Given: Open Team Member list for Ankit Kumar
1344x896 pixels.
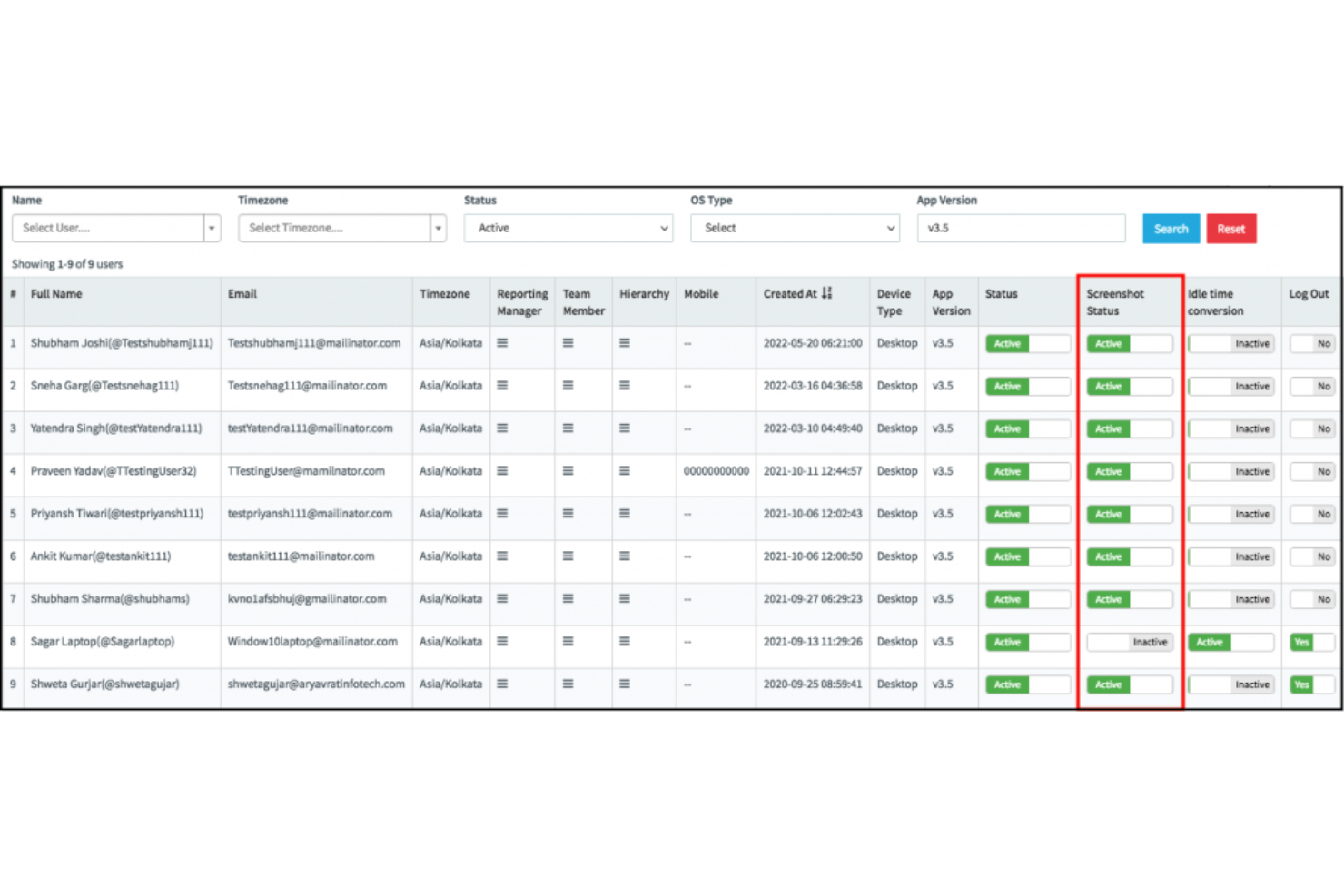Looking at the screenshot, I should point(568,556).
